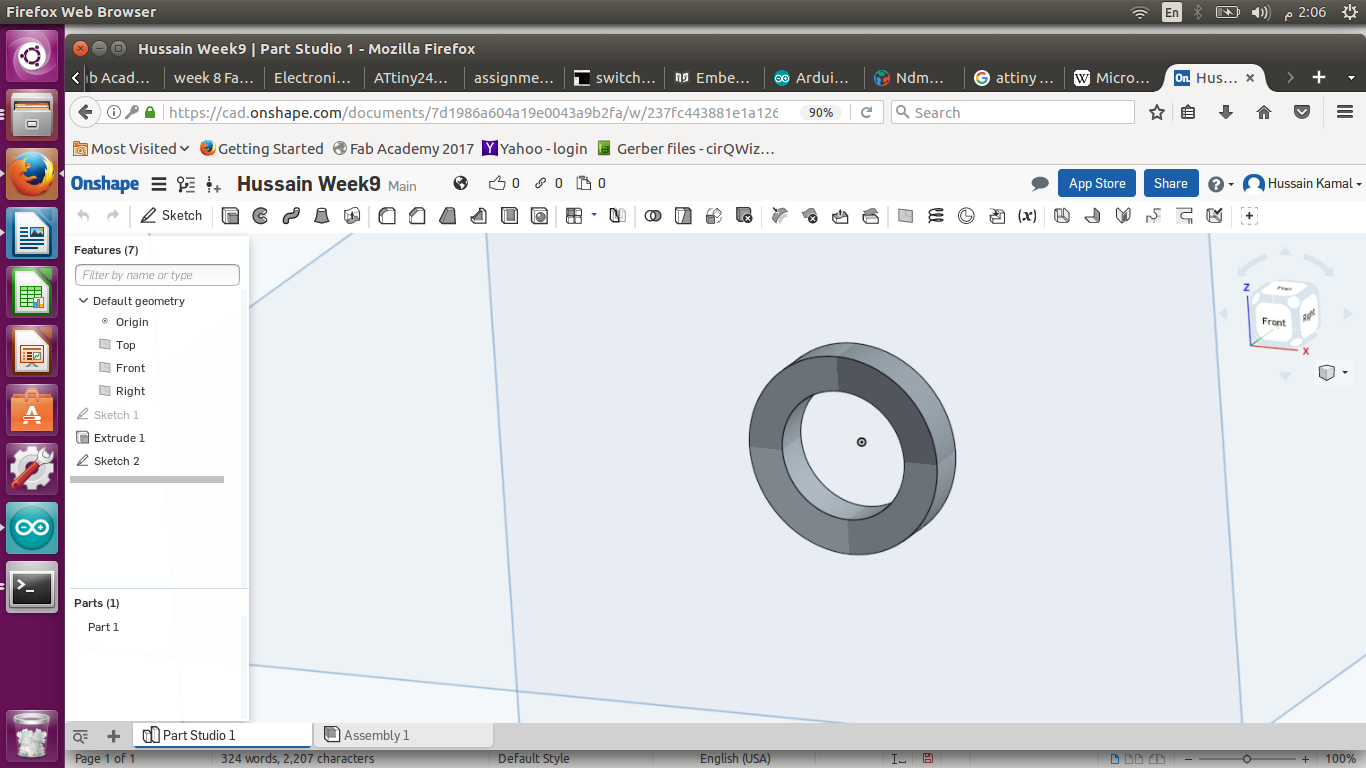
Task: Select the Extrude 1 feature
Action: point(119,438)
